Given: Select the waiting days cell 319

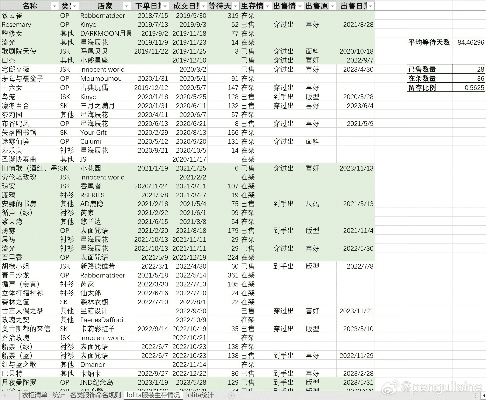Looking at the screenshot, I should (224, 15).
